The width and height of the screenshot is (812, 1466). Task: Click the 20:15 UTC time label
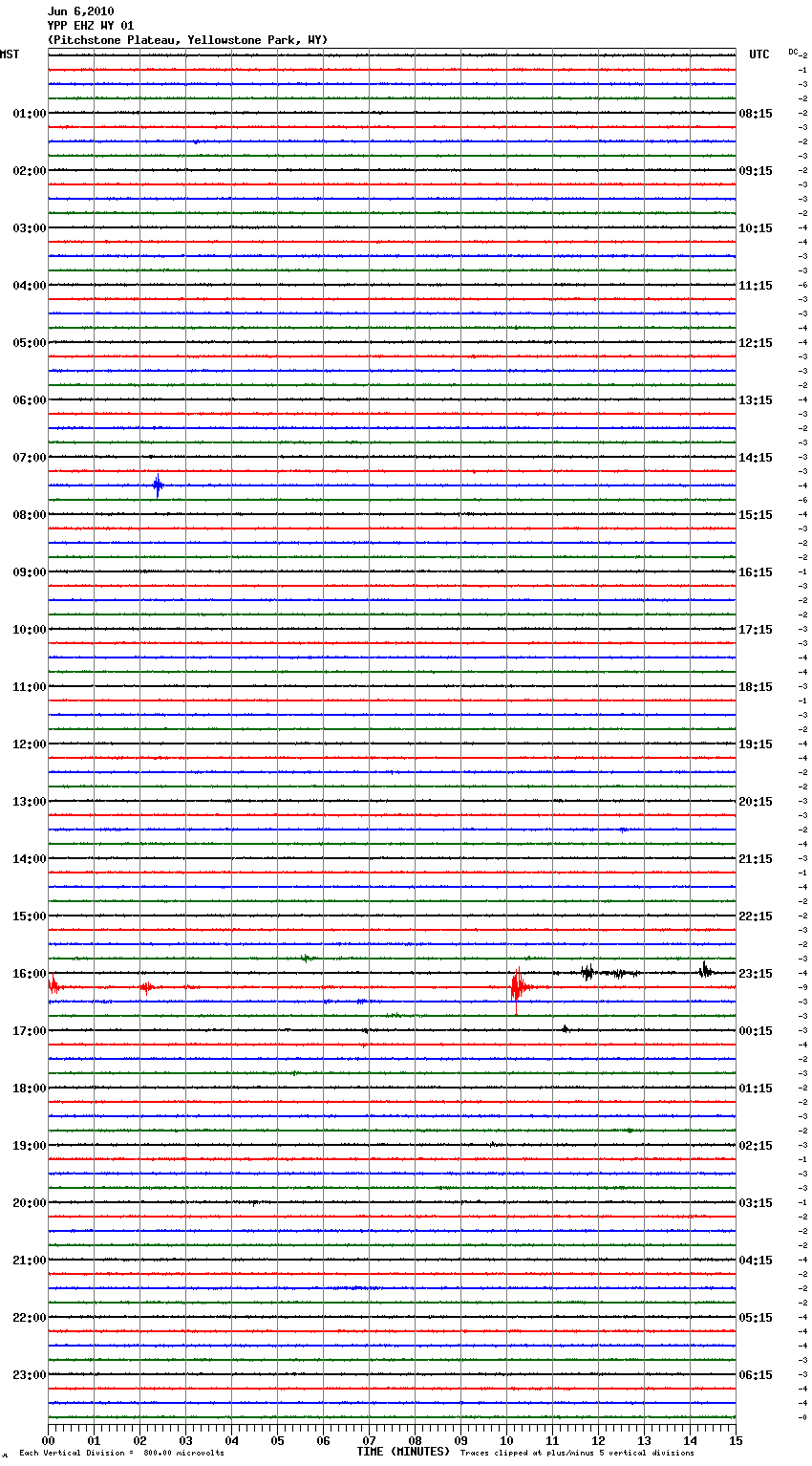756,802
